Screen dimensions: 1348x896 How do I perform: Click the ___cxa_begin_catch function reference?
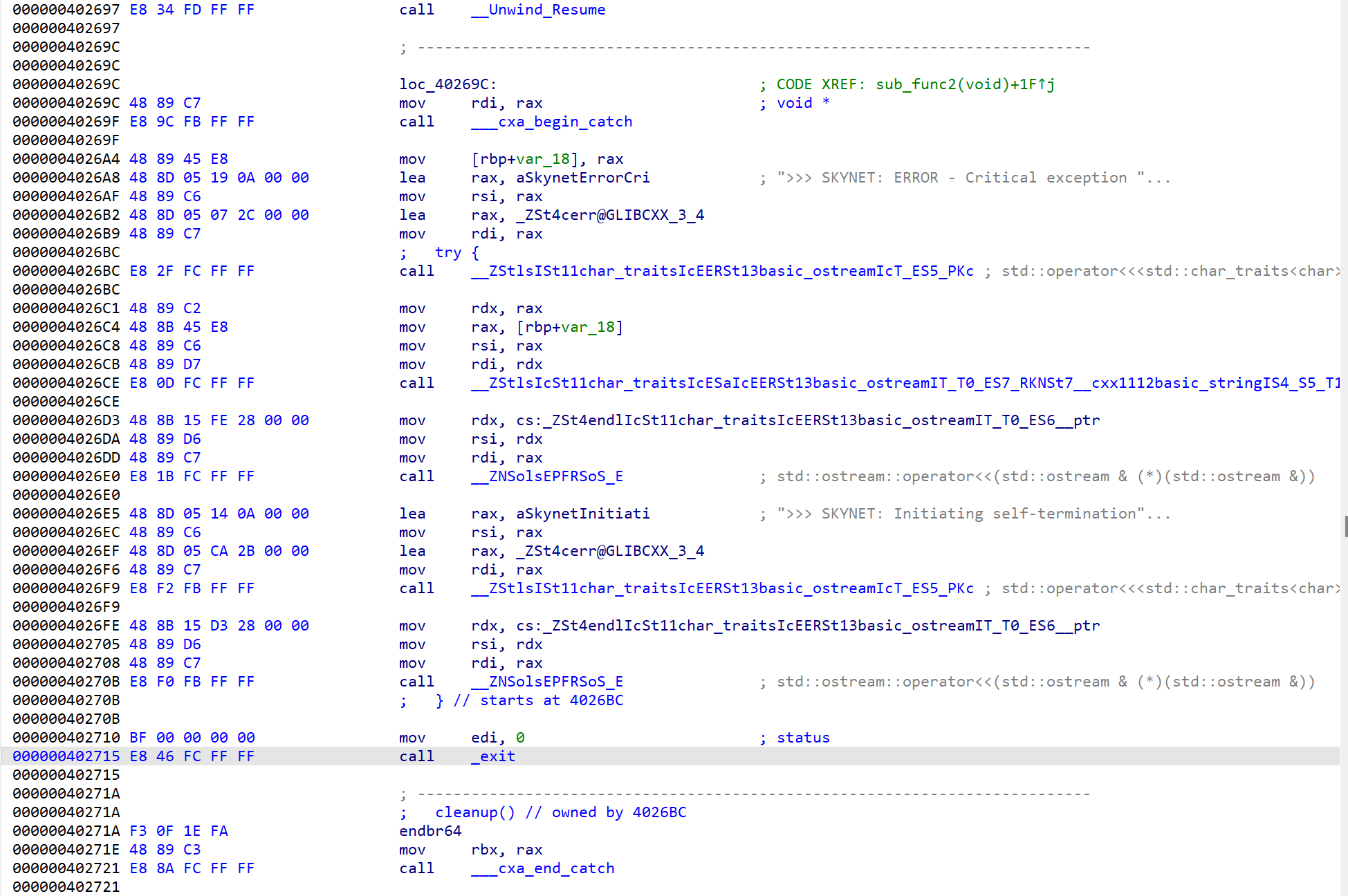pyautogui.click(x=551, y=122)
